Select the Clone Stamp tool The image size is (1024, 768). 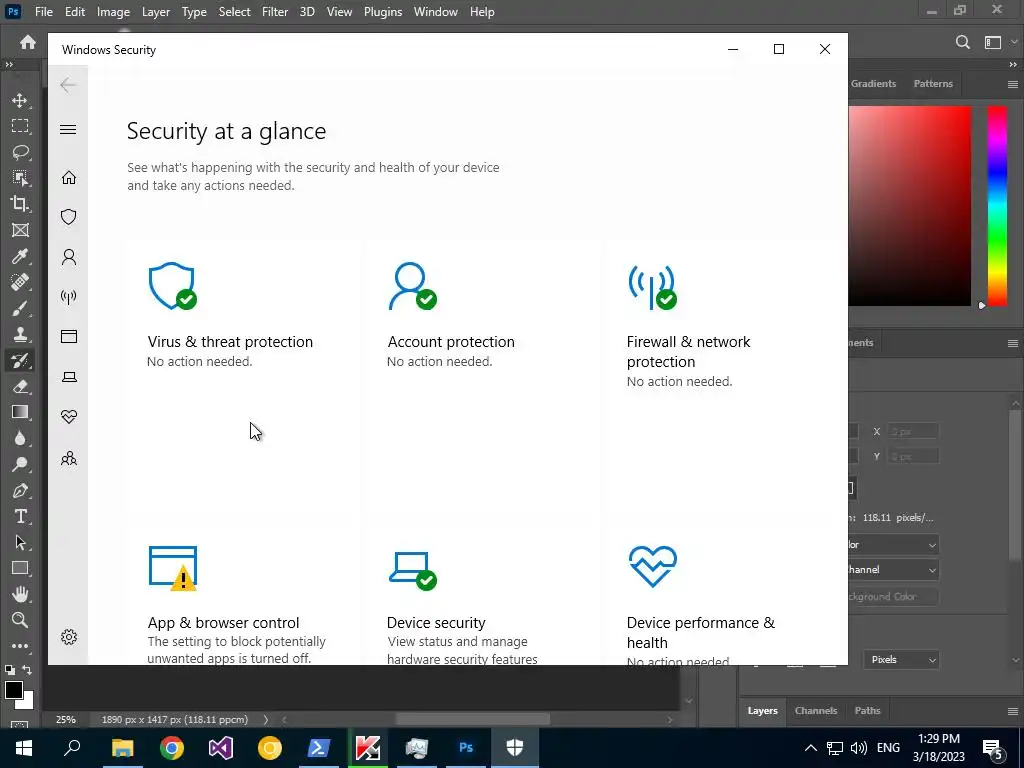(x=20, y=334)
